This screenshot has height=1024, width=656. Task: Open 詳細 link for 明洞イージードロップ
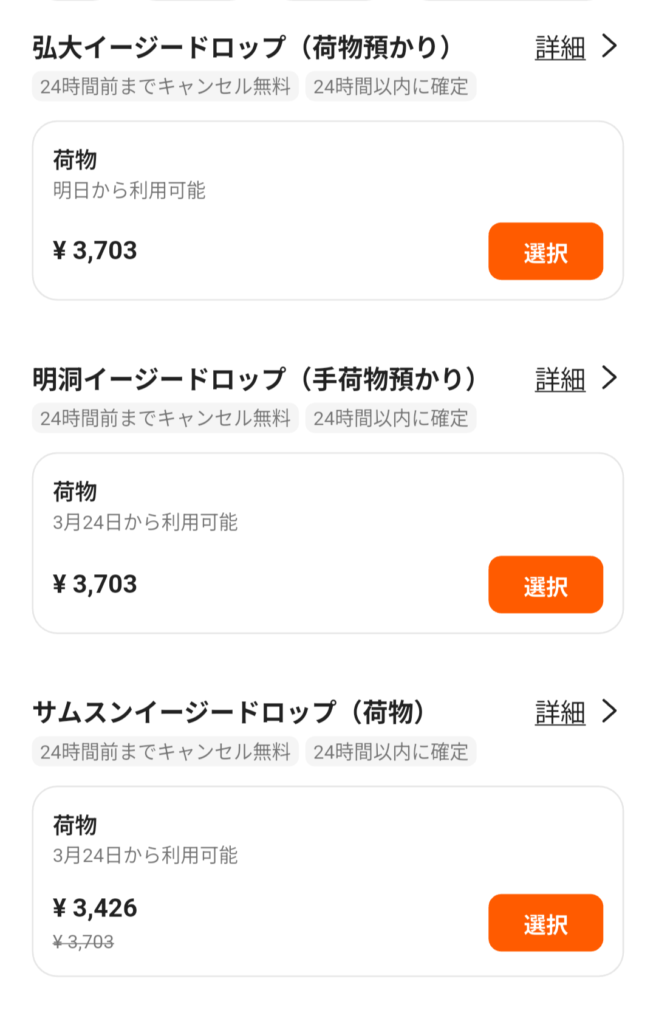pyautogui.click(x=560, y=379)
